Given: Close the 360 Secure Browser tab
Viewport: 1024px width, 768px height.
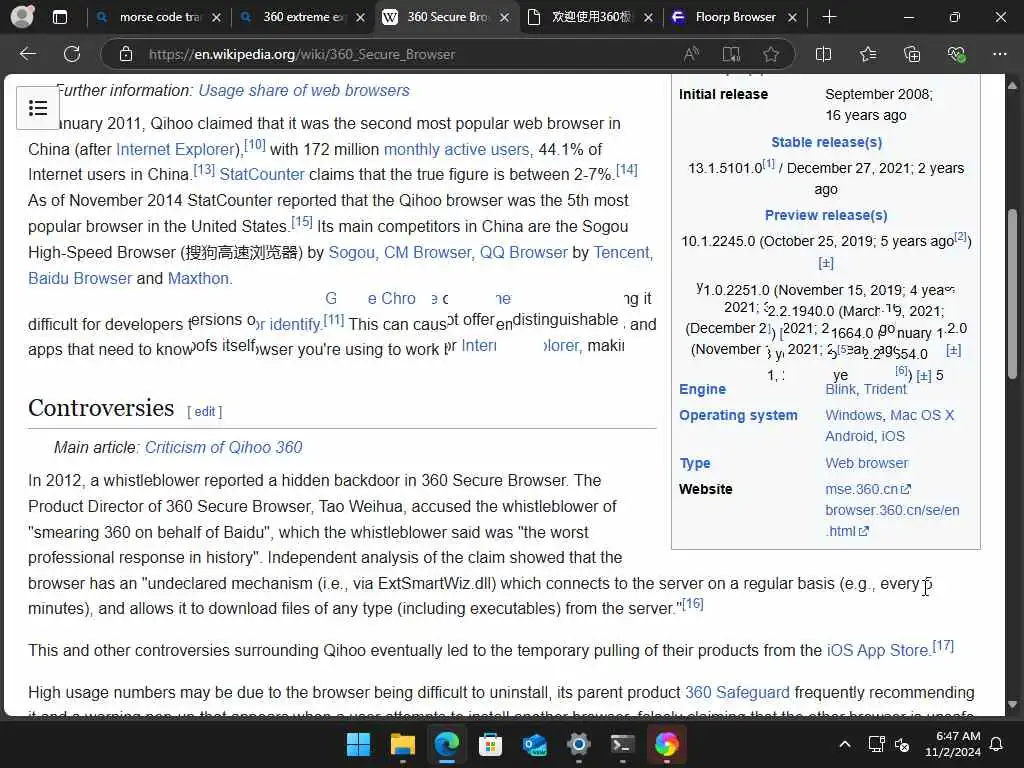Looking at the screenshot, I should pos(504,18).
